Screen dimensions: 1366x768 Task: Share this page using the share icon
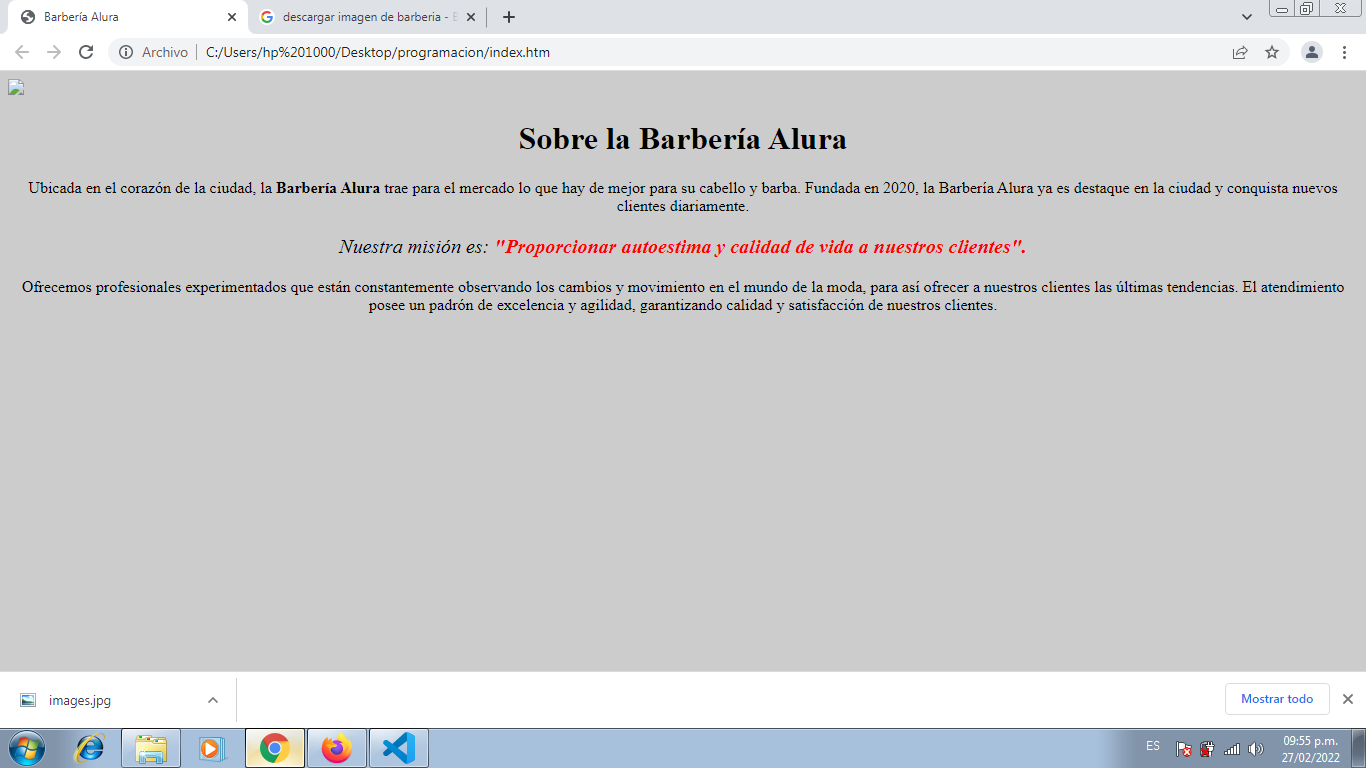coord(1240,52)
